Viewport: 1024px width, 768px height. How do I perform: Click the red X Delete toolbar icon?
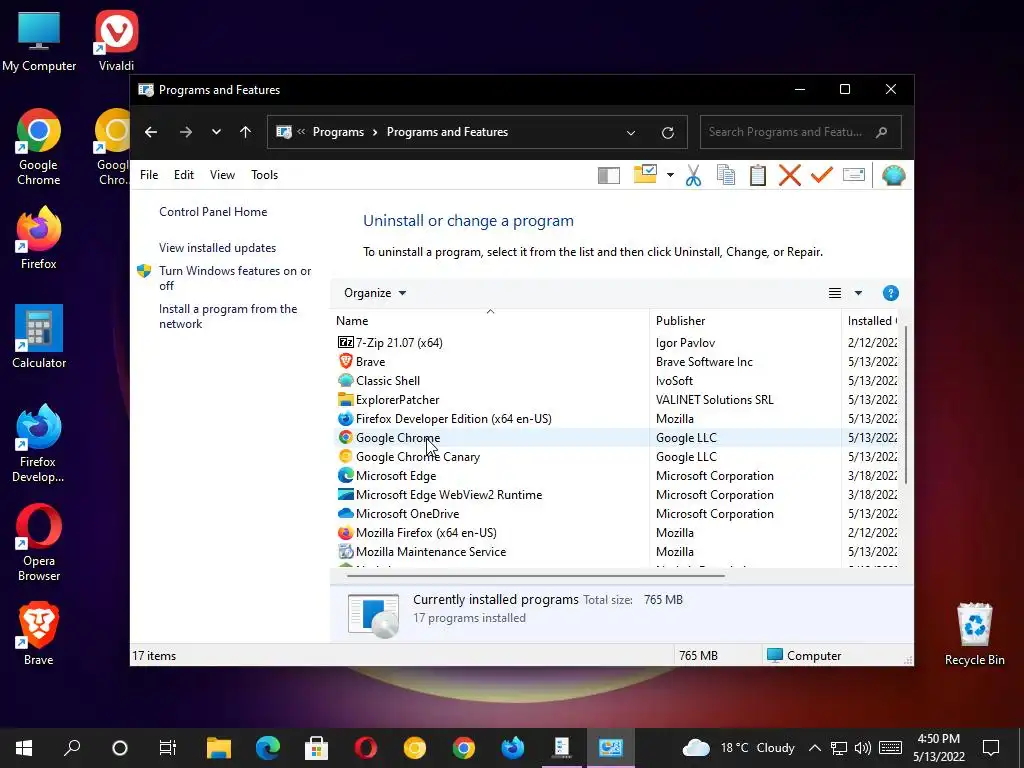790,175
